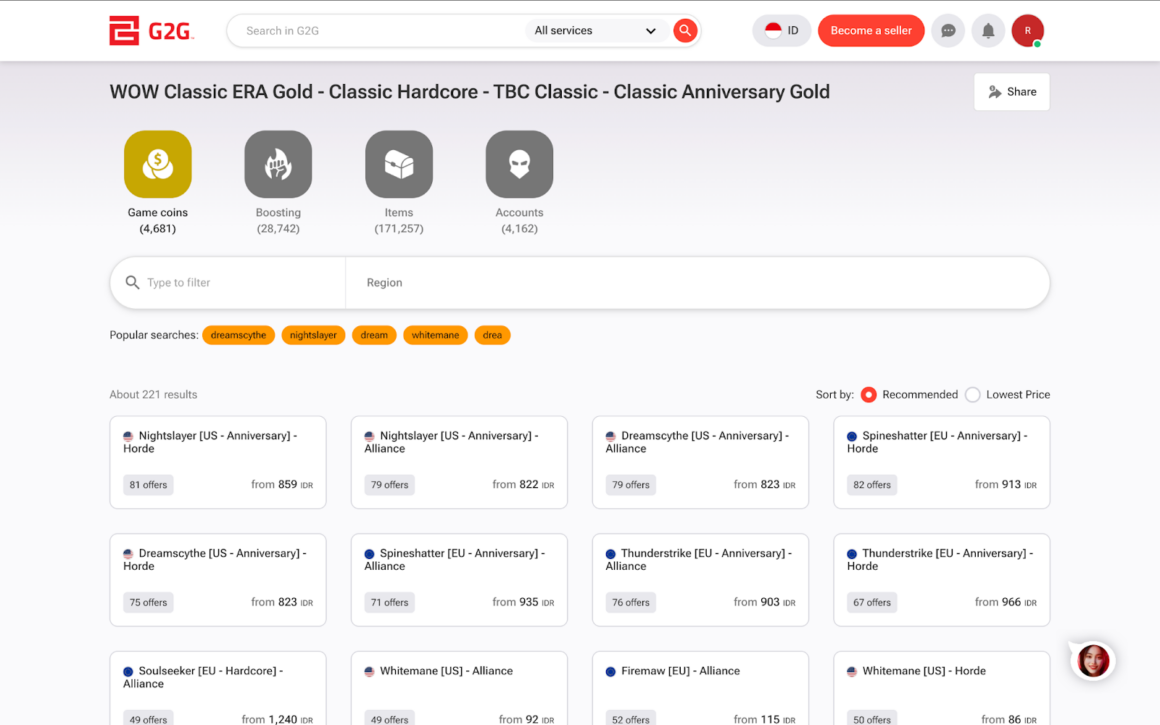Select the Game coins category icon
1160x725 pixels.
tap(158, 164)
